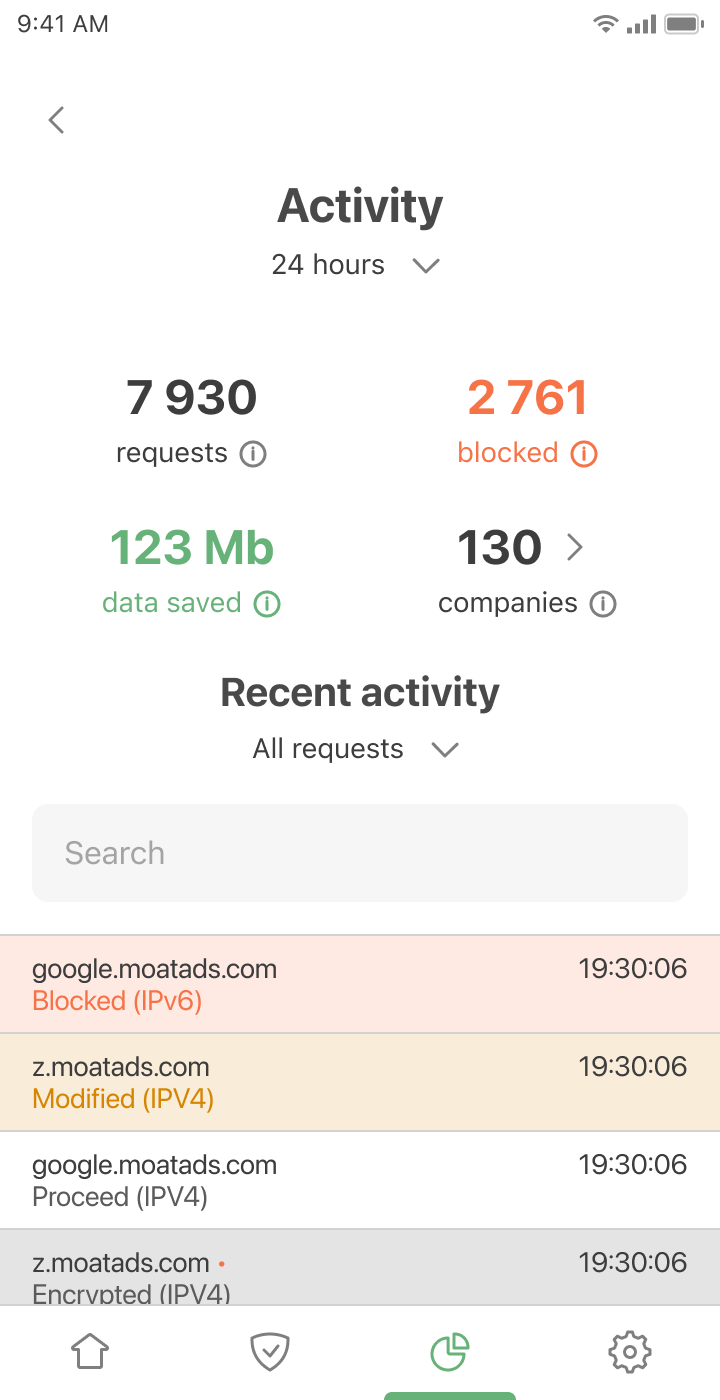
Task: Tap the back arrow icon
Action: 57,120
